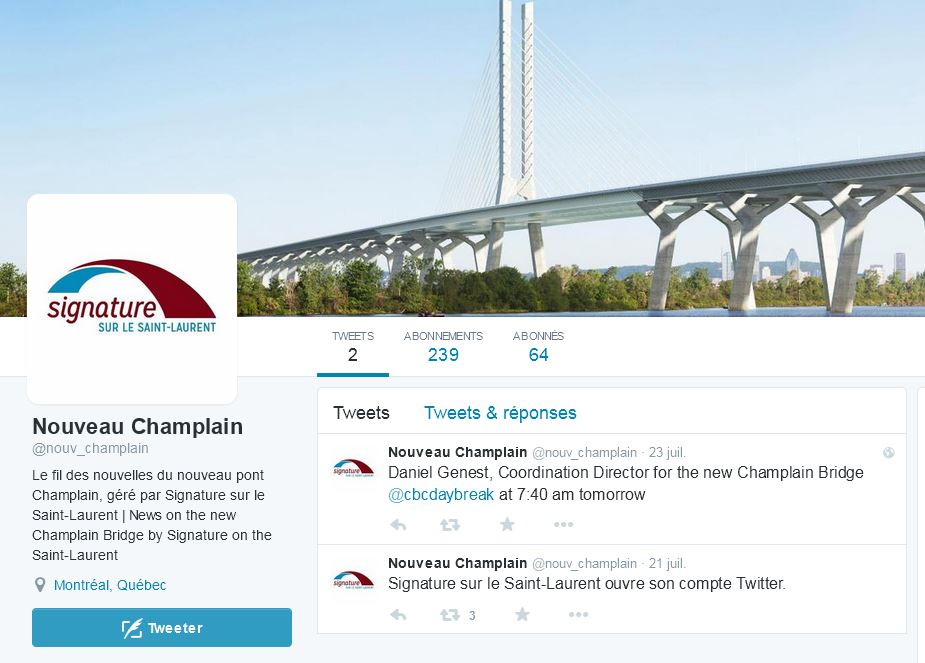Click the globe icon on first tweet

coord(888,452)
